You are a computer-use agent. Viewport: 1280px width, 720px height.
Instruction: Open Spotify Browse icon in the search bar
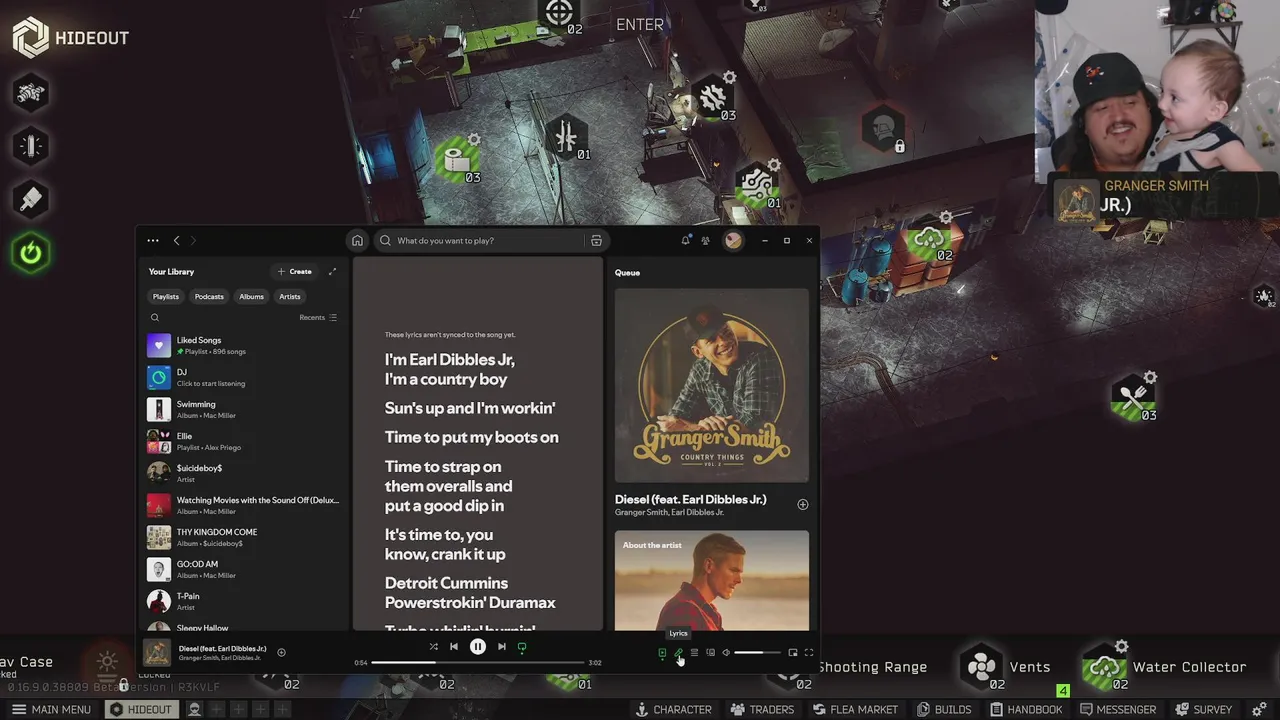(596, 240)
